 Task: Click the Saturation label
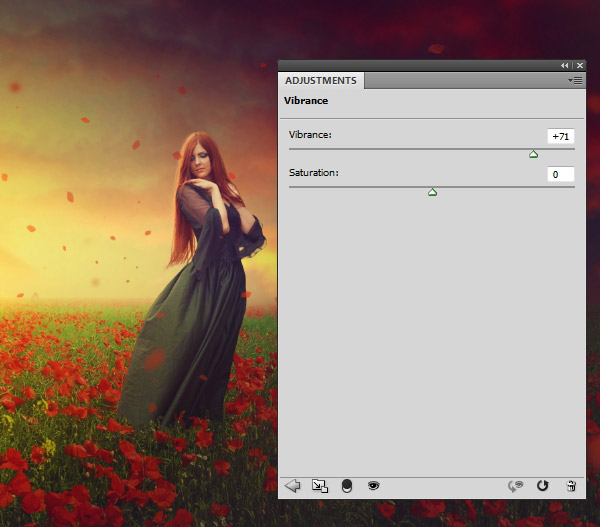pos(313,172)
